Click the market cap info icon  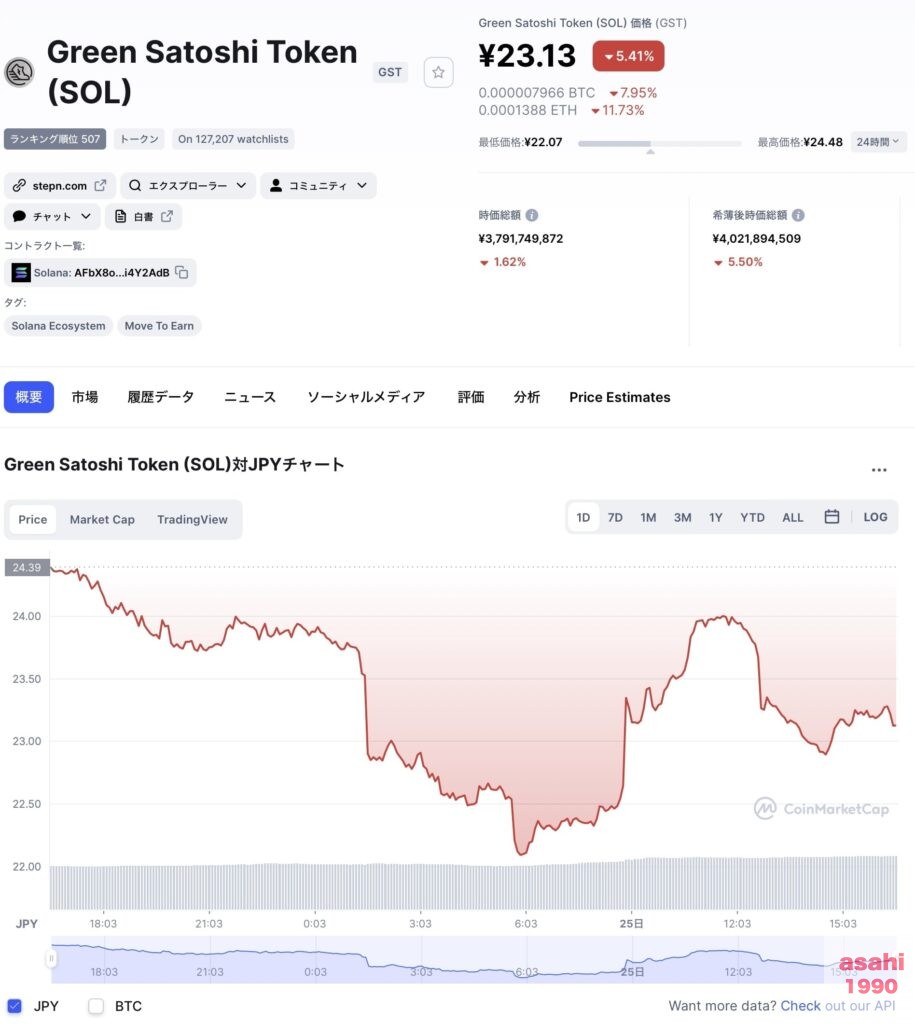tap(532, 215)
